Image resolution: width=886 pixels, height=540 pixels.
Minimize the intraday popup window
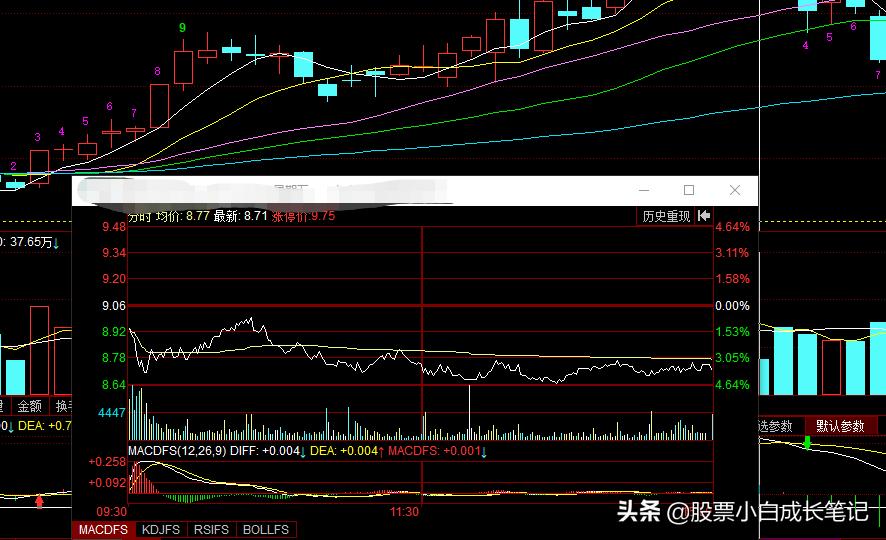(x=644, y=190)
